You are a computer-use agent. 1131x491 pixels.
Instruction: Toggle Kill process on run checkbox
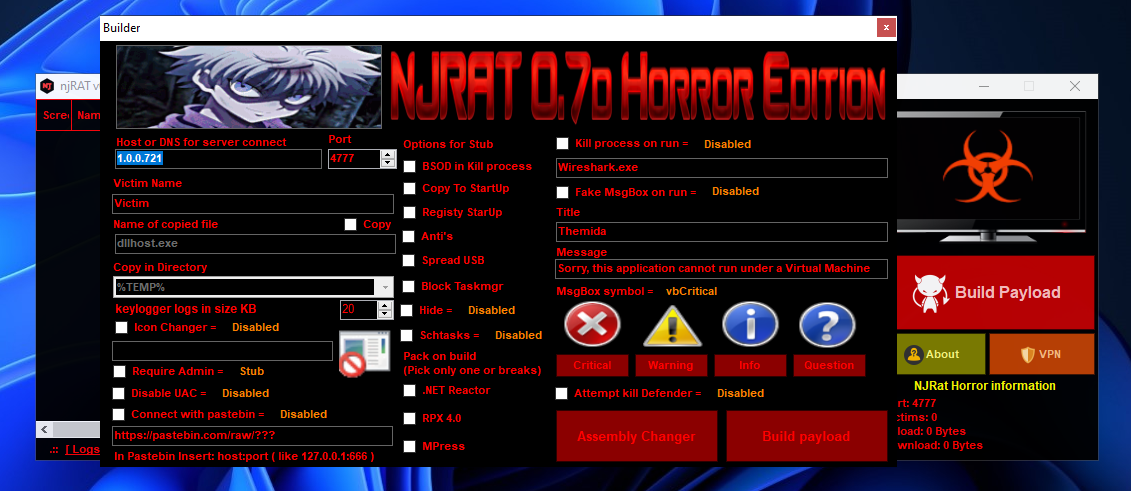click(563, 143)
